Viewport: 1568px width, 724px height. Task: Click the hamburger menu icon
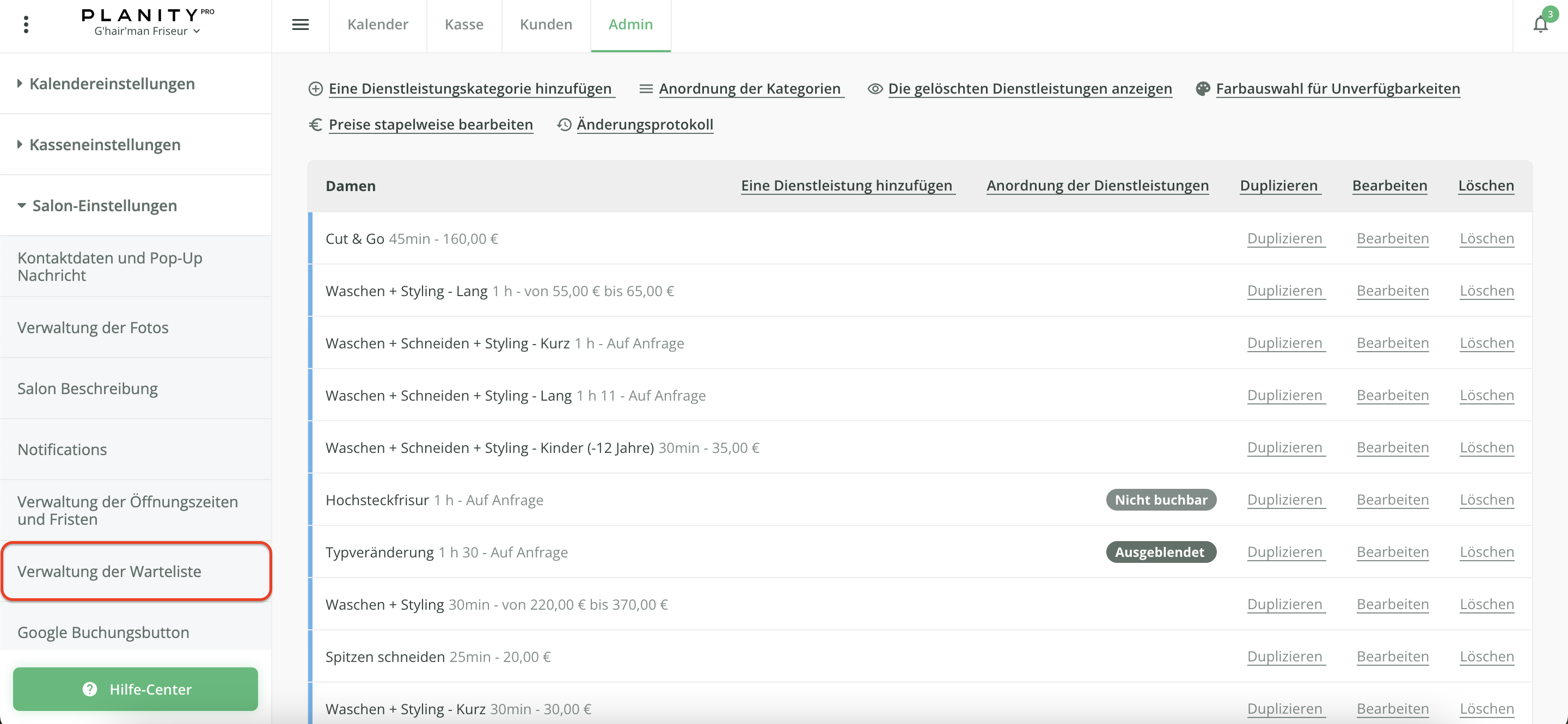click(x=300, y=24)
